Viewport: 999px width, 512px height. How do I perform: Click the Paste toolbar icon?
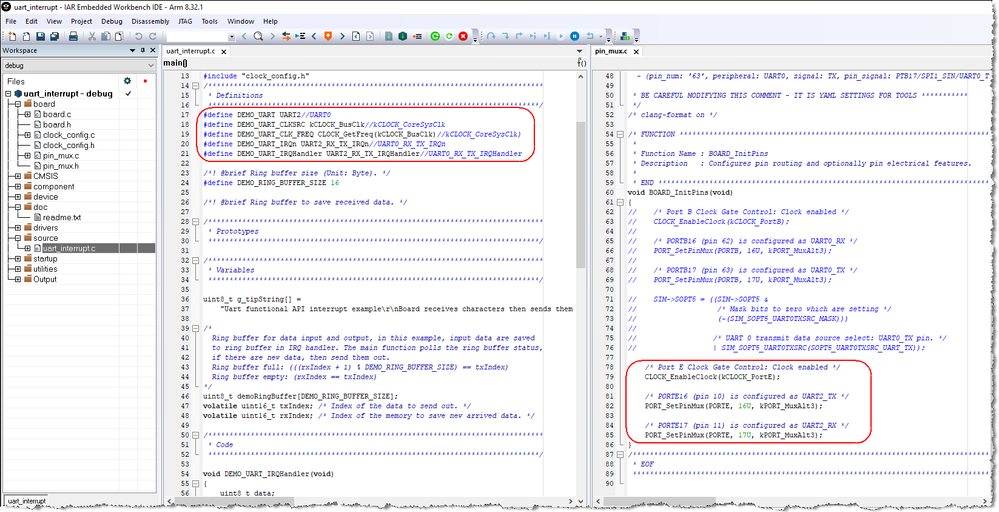coord(119,36)
